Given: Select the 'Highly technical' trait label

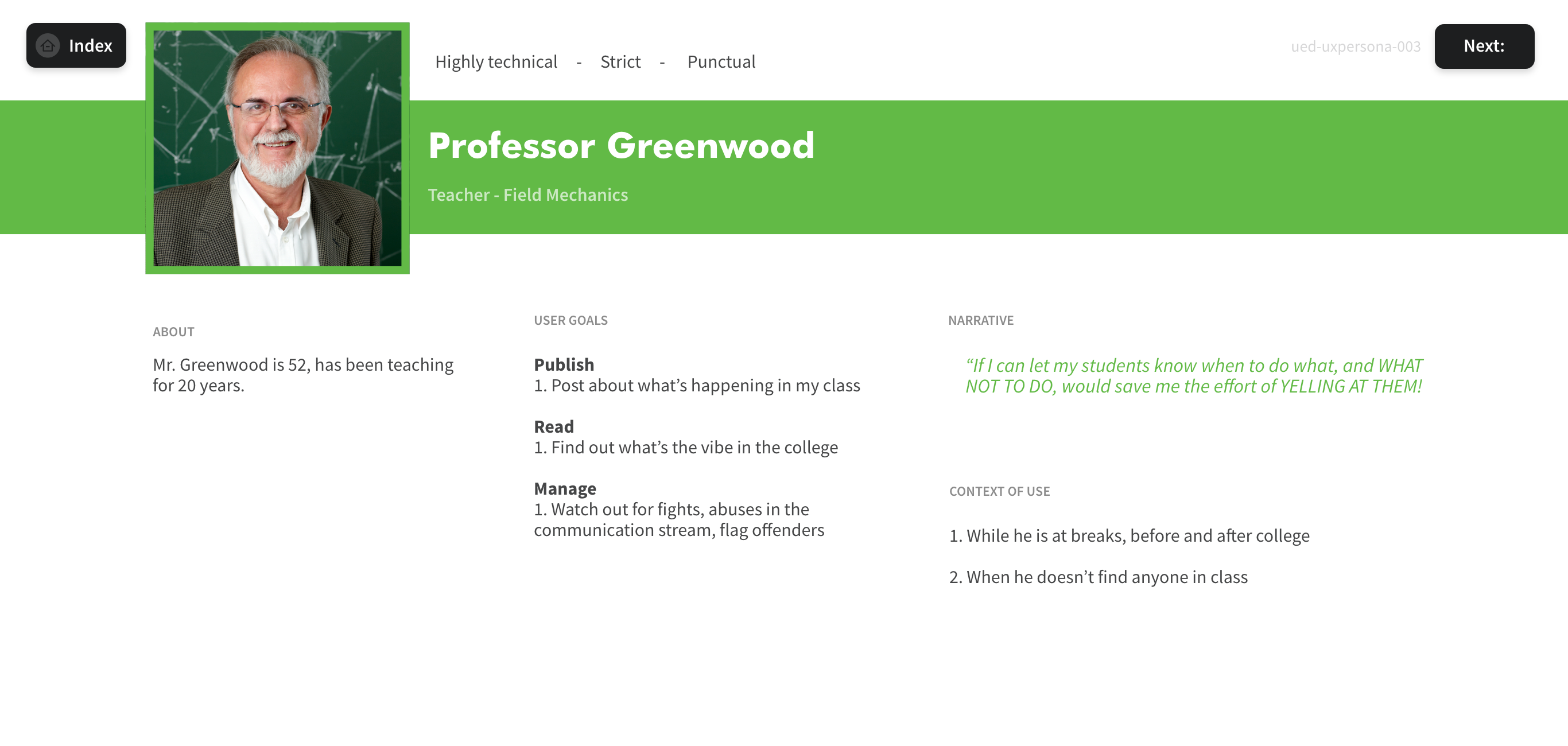Looking at the screenshot, I should [495, 62].
